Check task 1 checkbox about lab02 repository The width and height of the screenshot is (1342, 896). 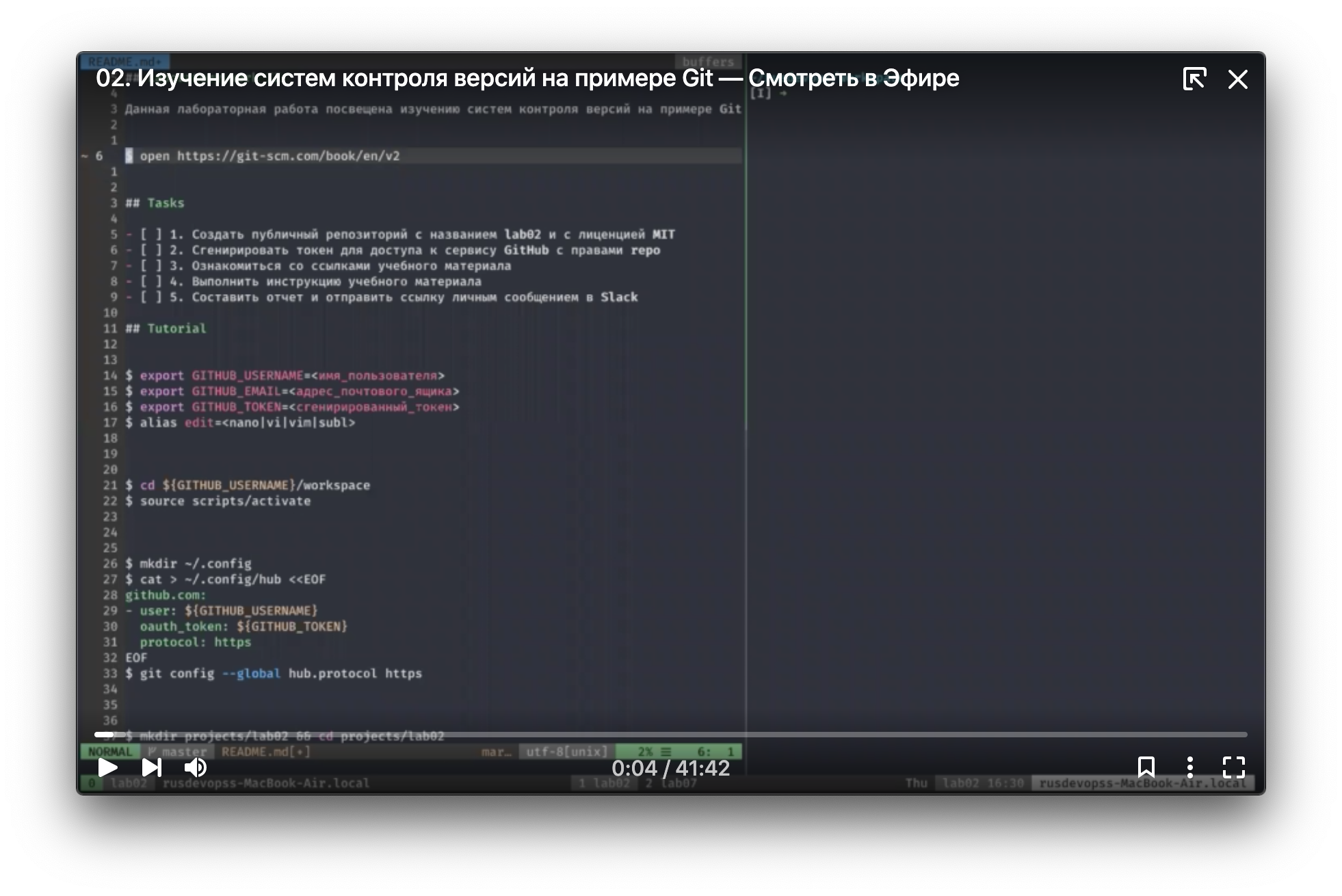pos(150,235)
